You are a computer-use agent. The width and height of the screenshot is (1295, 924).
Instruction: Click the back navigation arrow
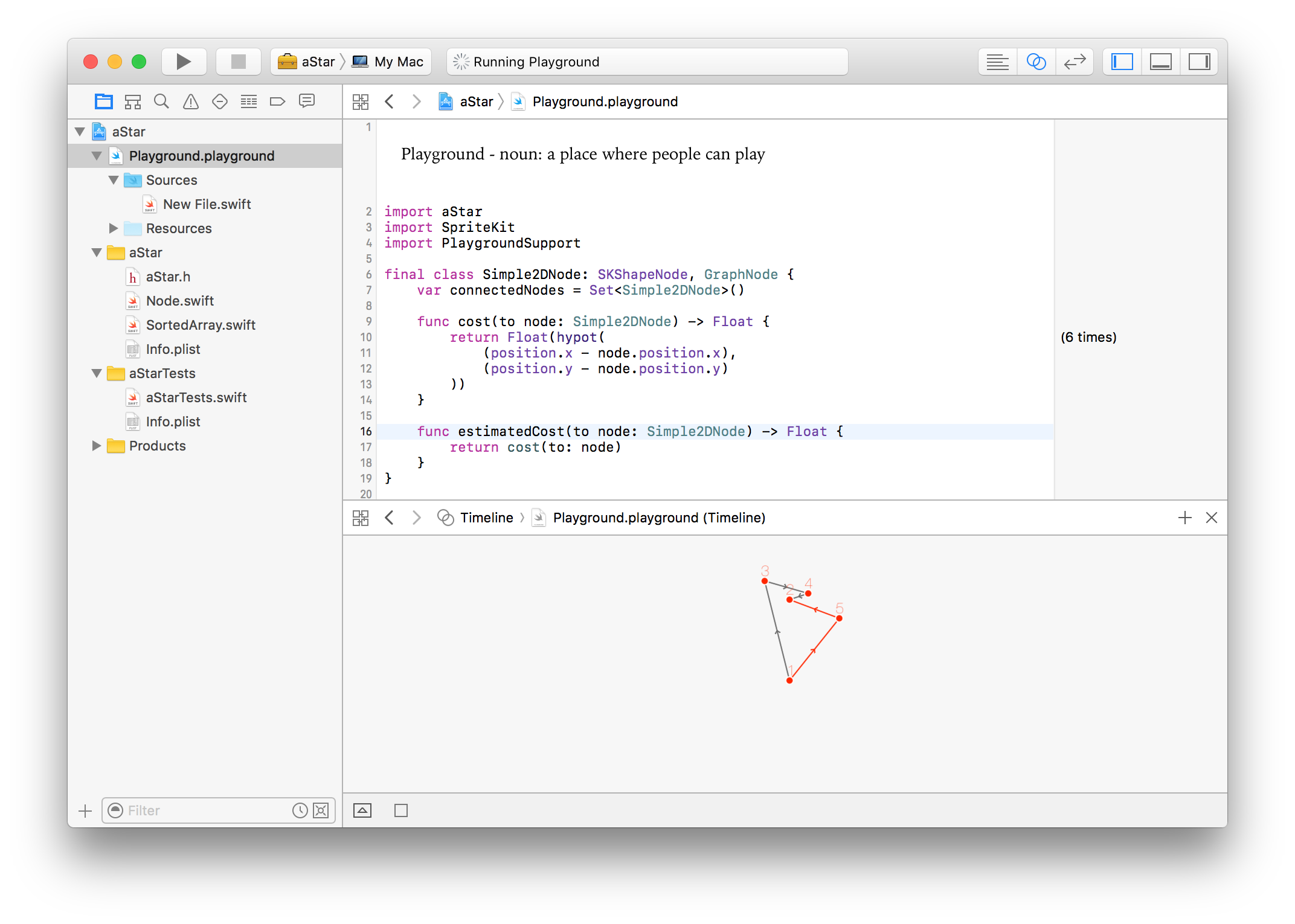tap(391, 100)
